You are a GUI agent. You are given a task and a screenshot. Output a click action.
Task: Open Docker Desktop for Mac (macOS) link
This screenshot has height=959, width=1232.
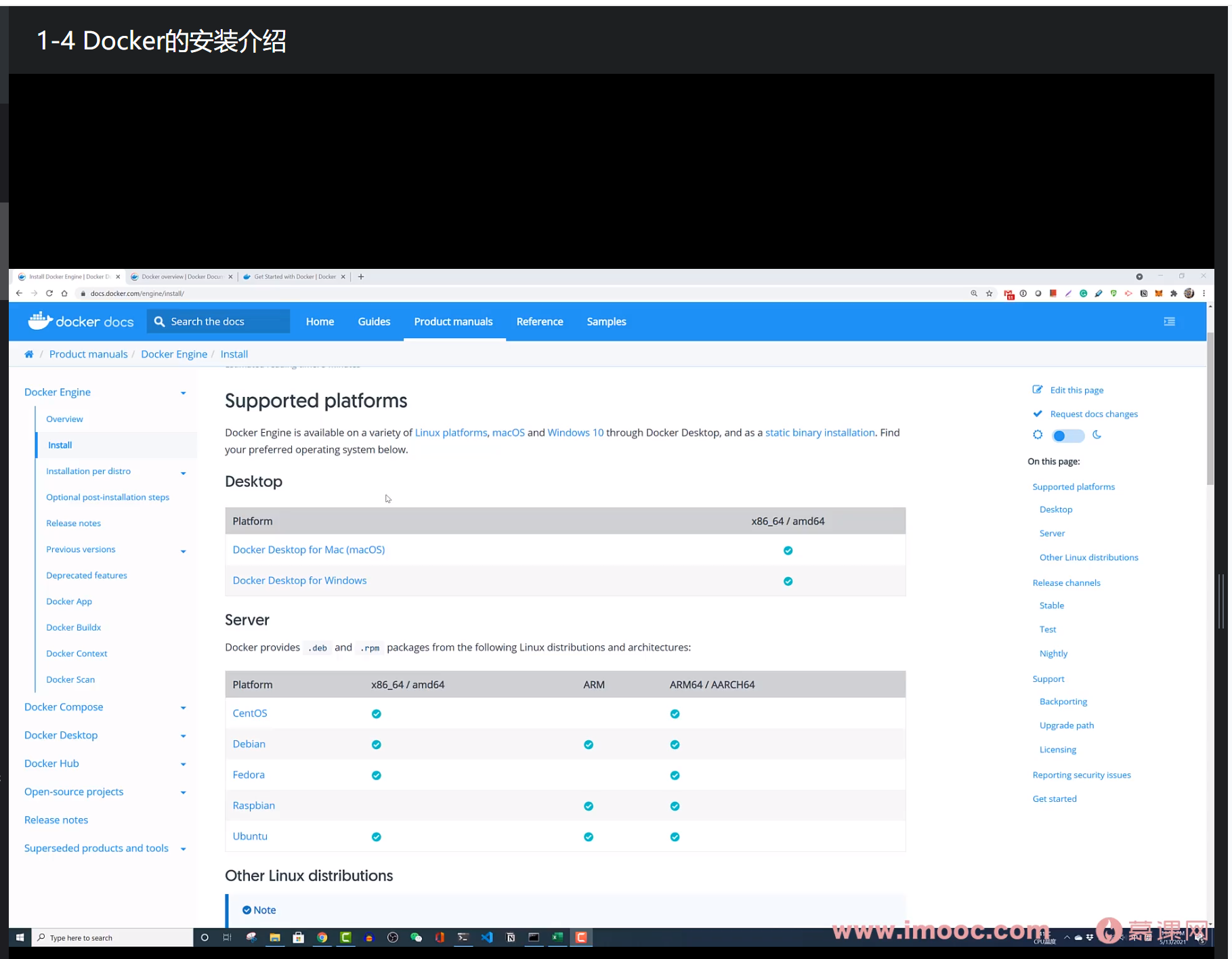tap(309, 549)
